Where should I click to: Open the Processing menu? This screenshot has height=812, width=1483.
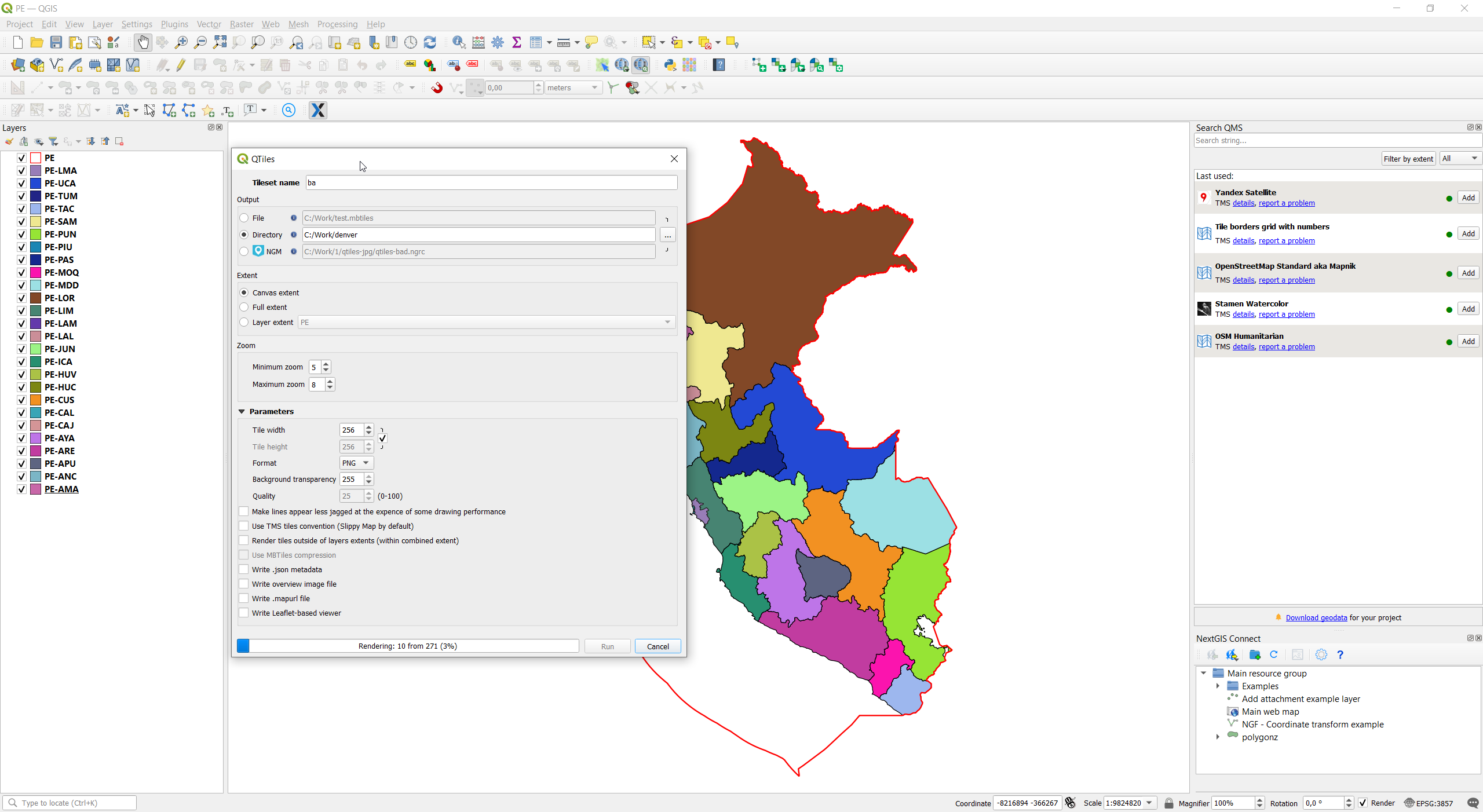[337, 24]
